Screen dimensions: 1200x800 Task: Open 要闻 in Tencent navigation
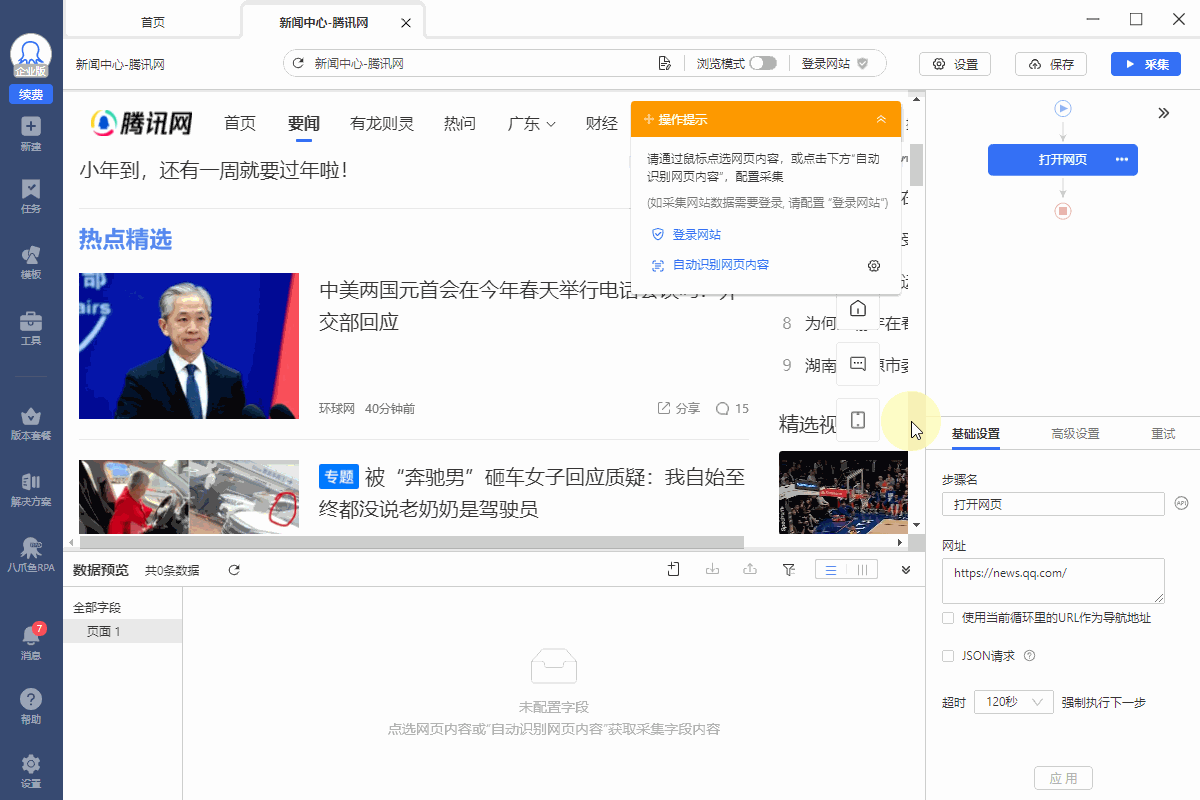pos(303,124)
